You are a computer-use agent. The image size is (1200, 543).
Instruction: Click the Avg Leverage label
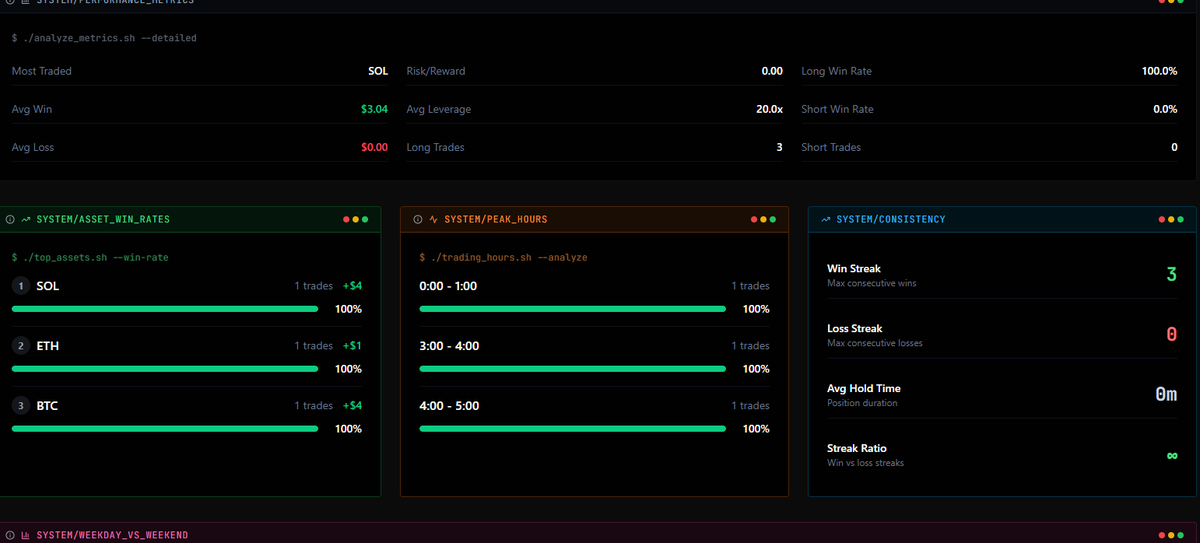point(438,109)
